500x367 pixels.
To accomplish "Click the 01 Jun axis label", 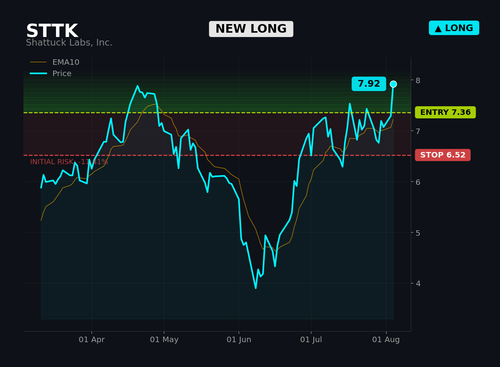I will click(239, 340).
